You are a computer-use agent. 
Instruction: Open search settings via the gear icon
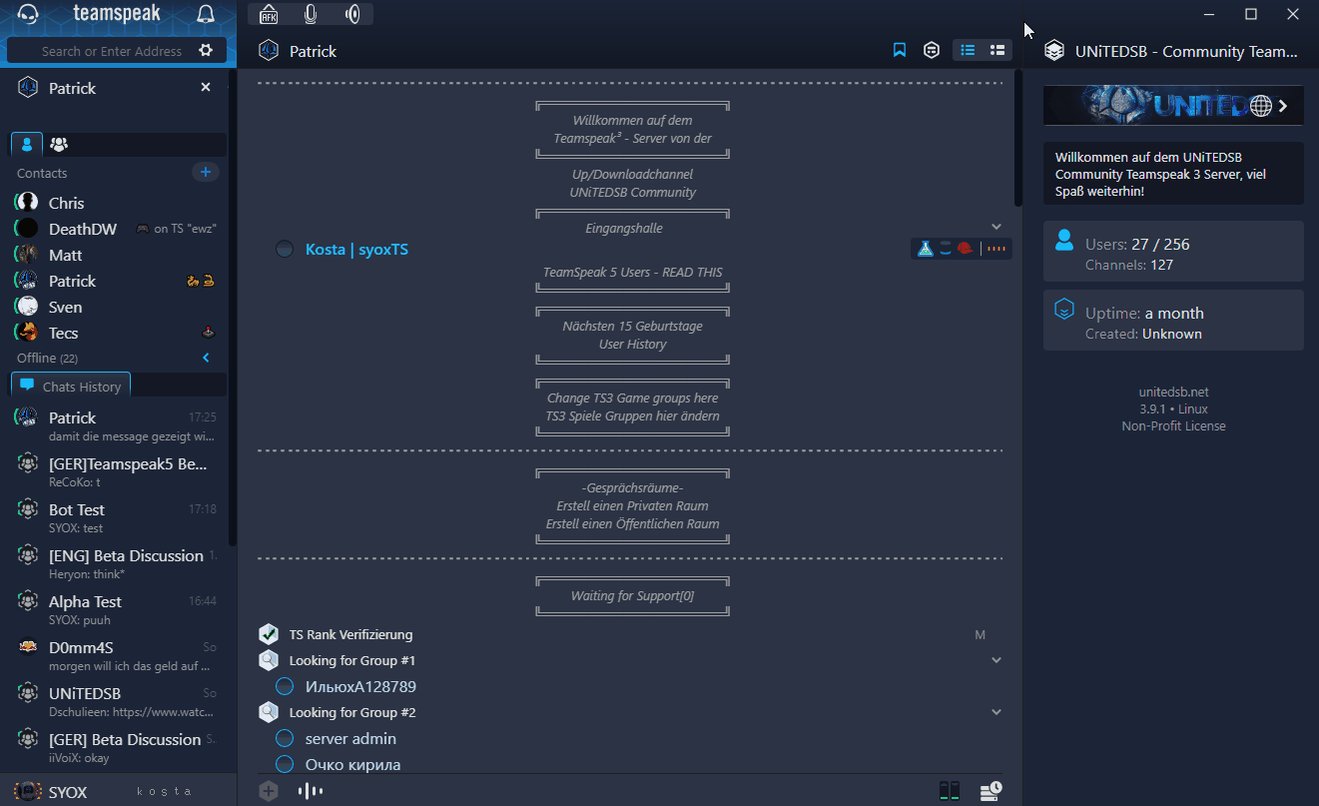(207, 50)
